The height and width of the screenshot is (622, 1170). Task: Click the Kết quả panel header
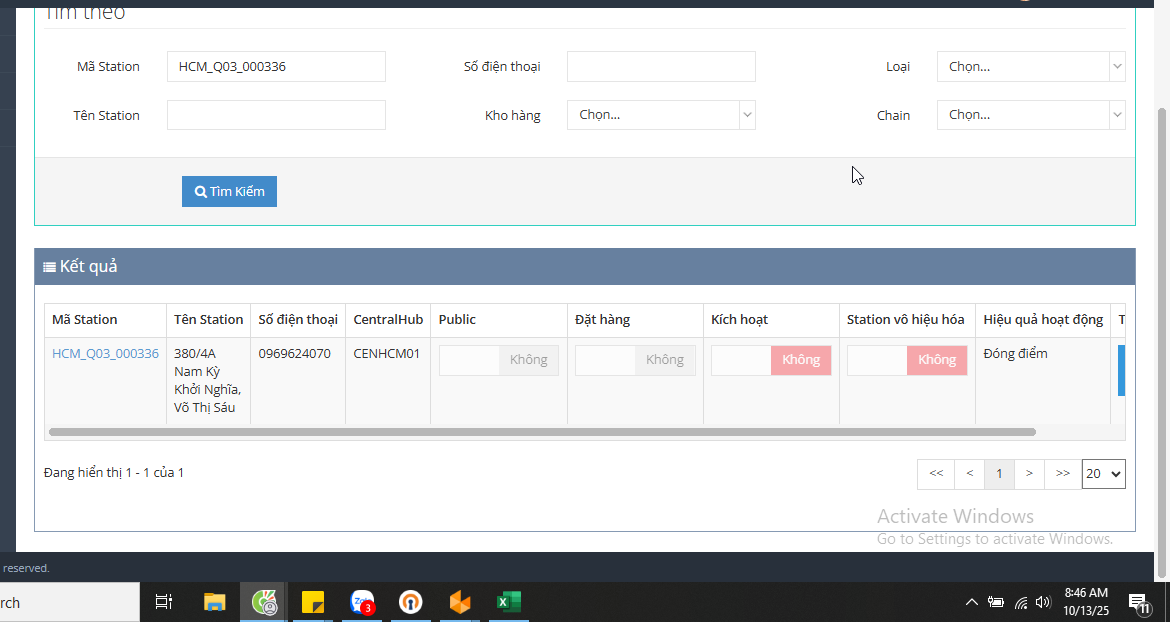(x=585, y=266)
